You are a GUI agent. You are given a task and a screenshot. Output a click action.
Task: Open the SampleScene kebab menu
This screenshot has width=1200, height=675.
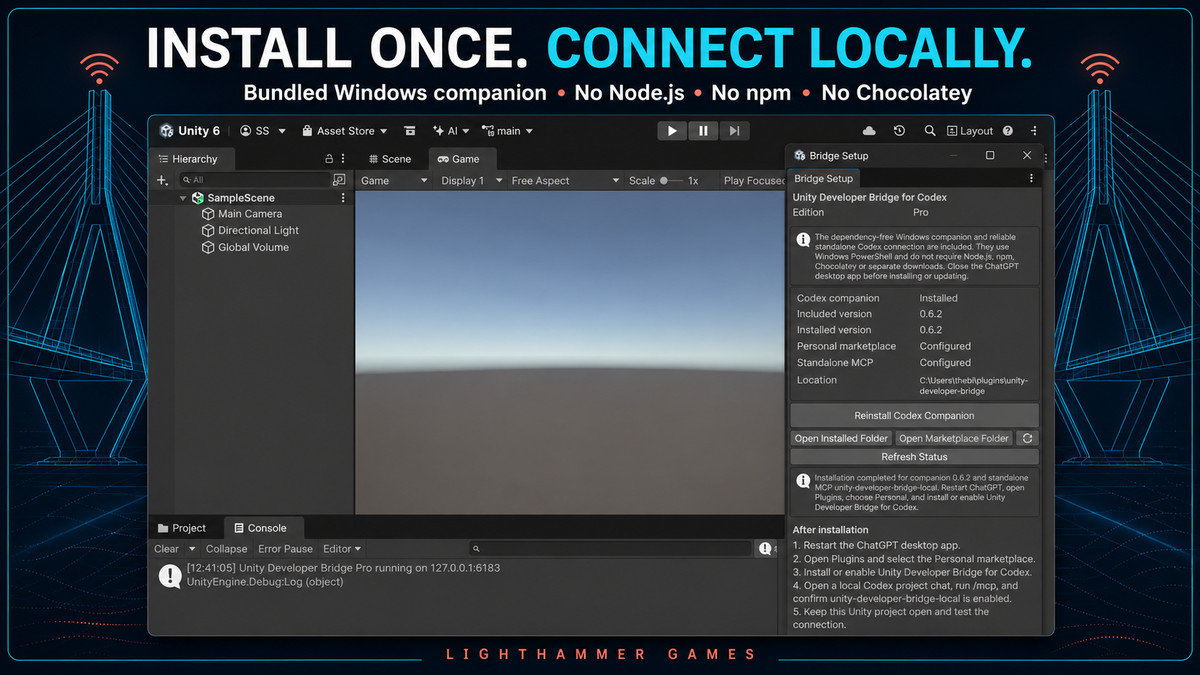[x=343, y=198]
